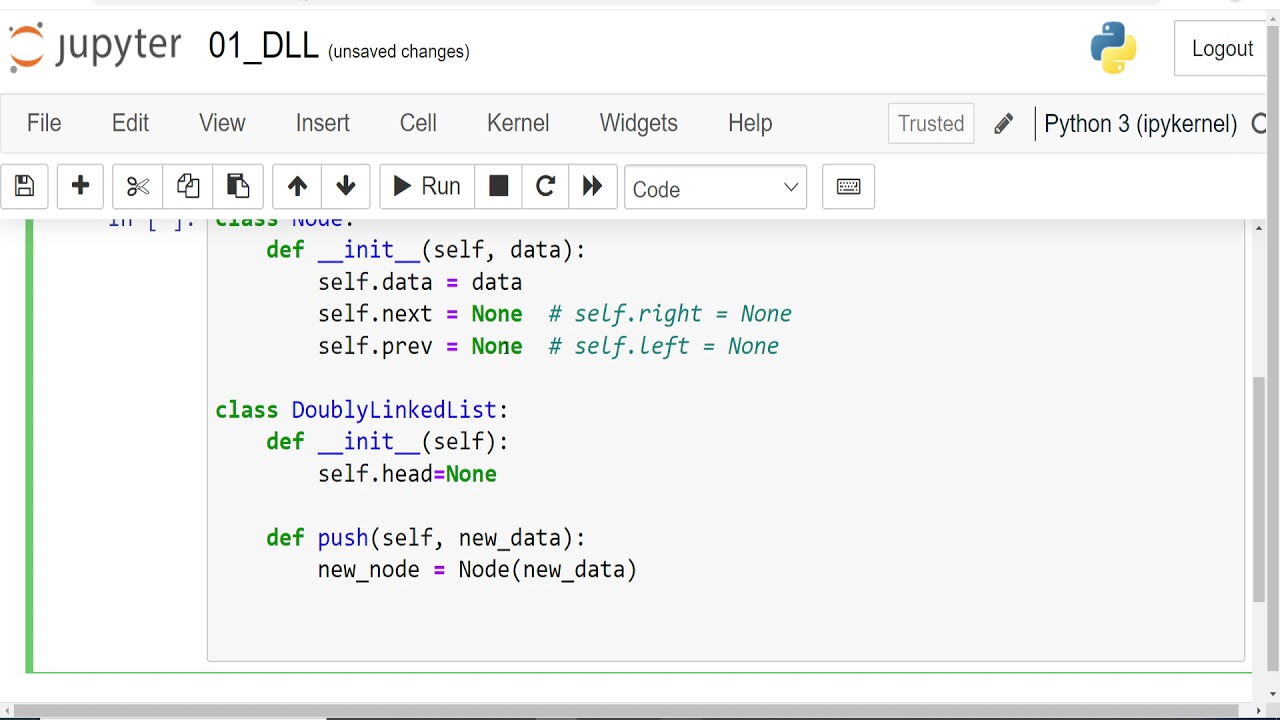The height and width of the screenshot is (720, 1280).
Task: Click the pencil edit mode indicator
Action: point(1003,124)
